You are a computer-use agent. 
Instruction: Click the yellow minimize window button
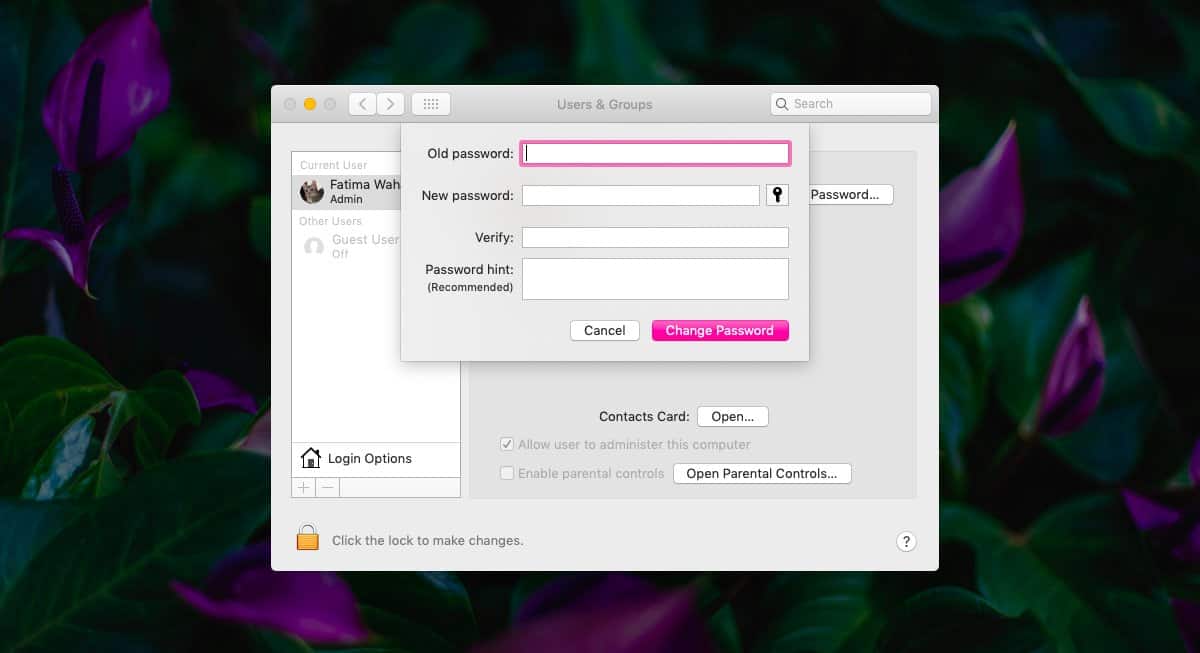click(310, 104)
